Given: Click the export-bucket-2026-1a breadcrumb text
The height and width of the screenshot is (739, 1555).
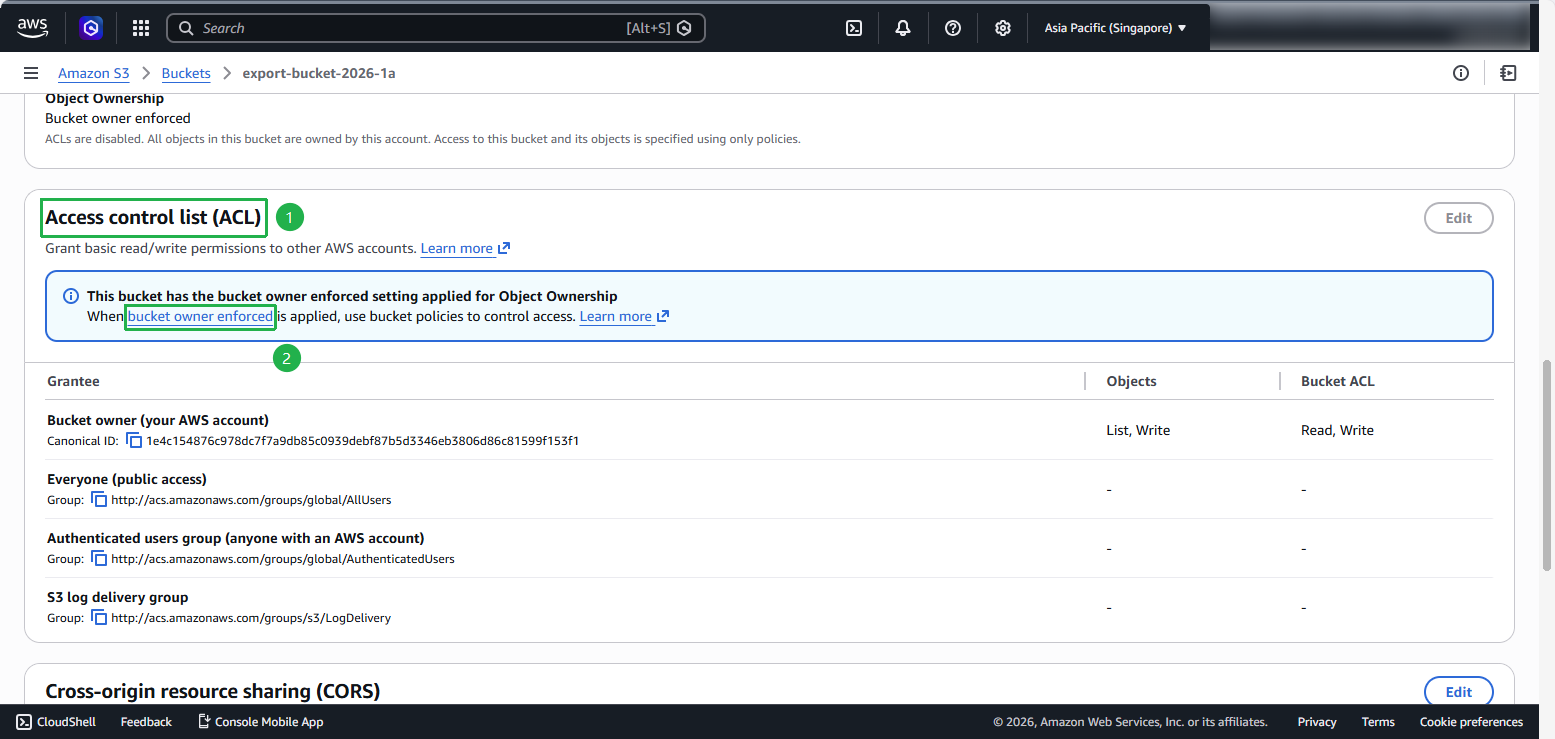Looking at the screenshot, I should (x=319, y=73).
